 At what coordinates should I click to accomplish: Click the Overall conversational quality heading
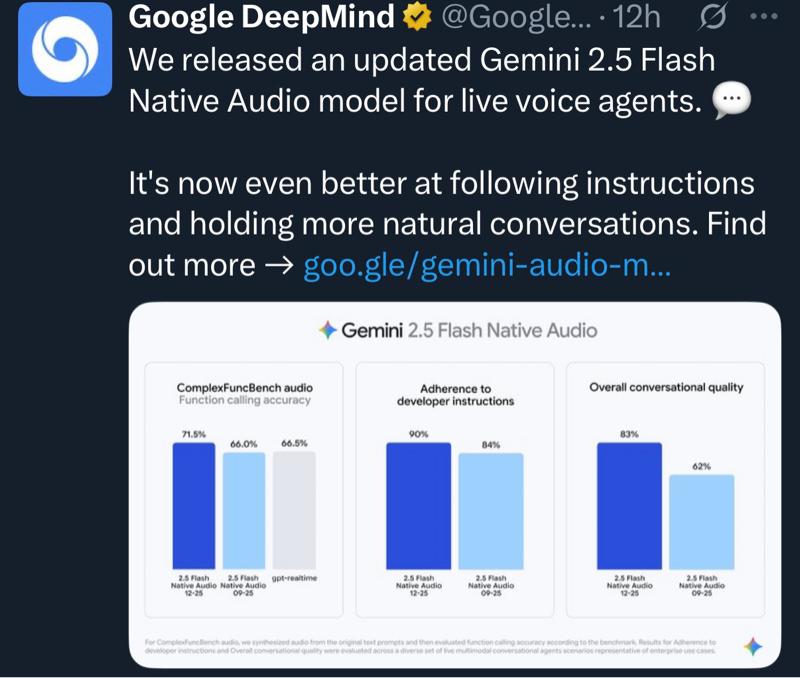click(x=666, y=387)
